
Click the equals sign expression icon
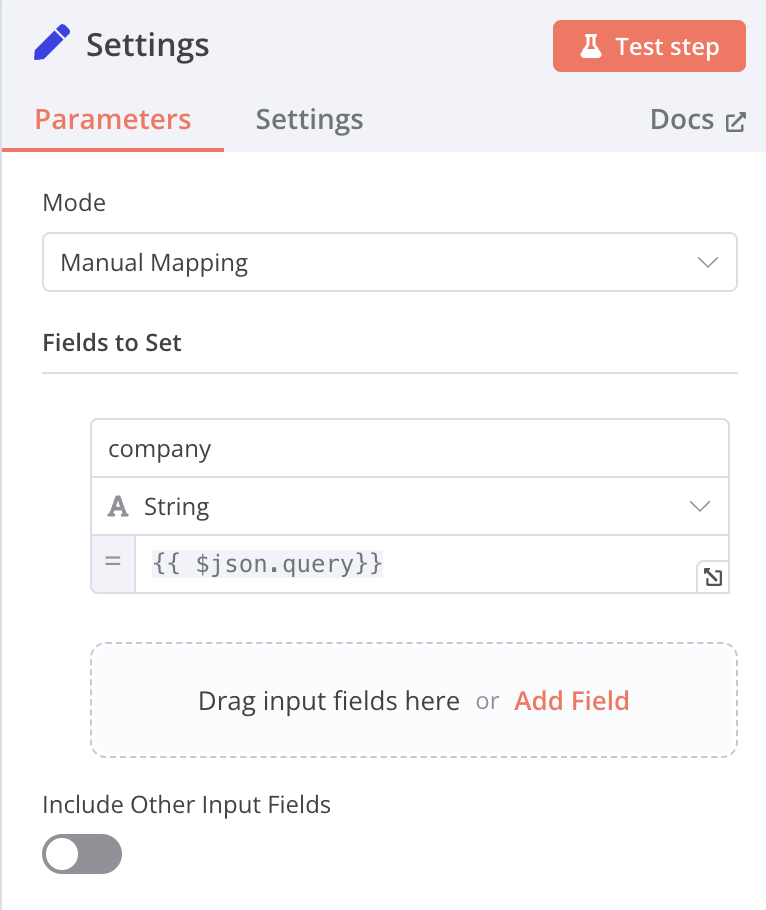point(113,563)
